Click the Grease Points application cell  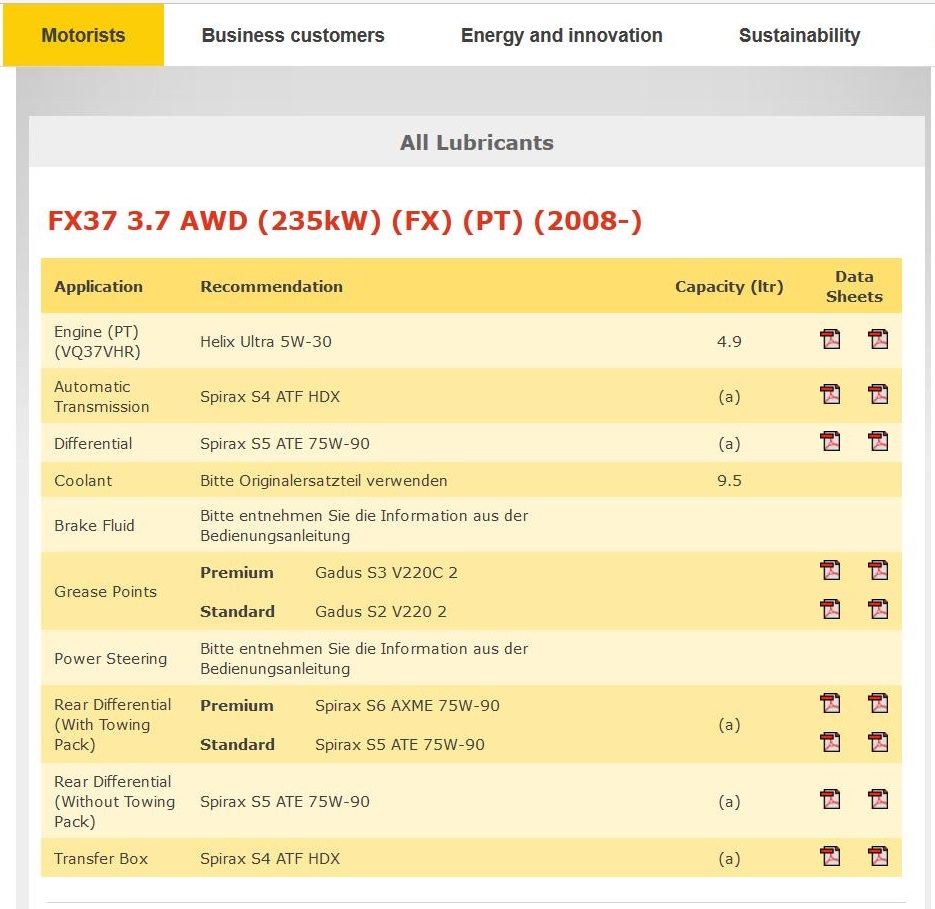(106, 591)
